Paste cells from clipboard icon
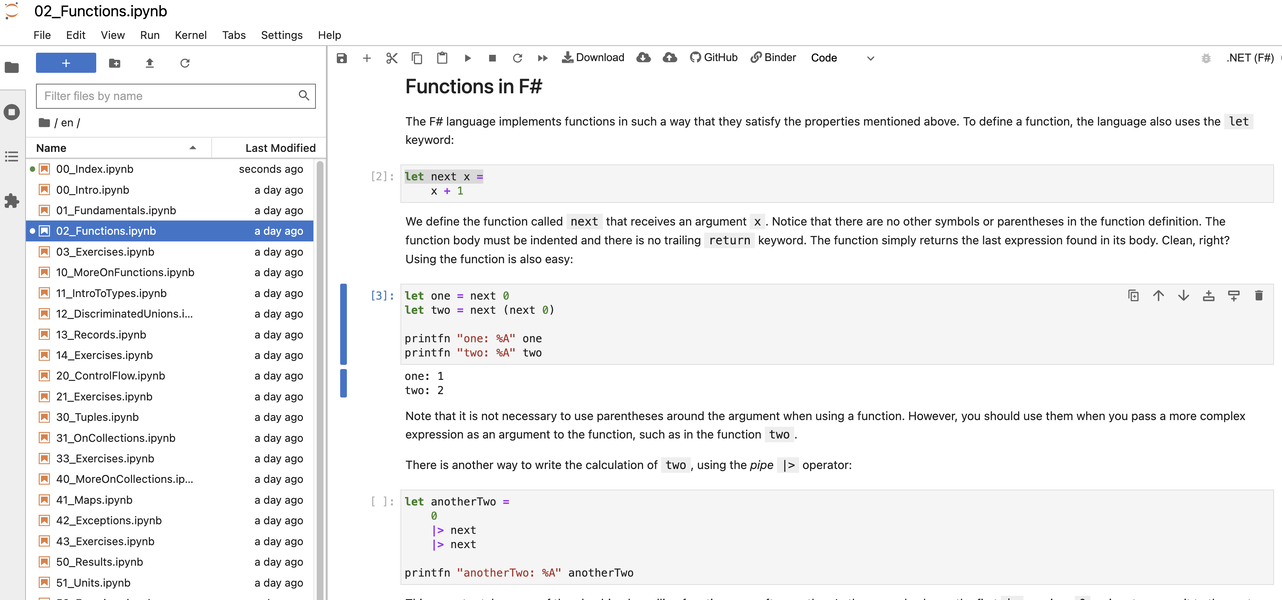The image size is (1282, 600). (442, 58)
